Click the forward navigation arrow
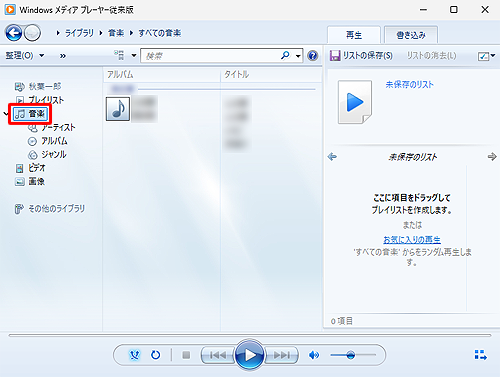Viewport: 500px width, 377px height. click(x=33, y=33)
